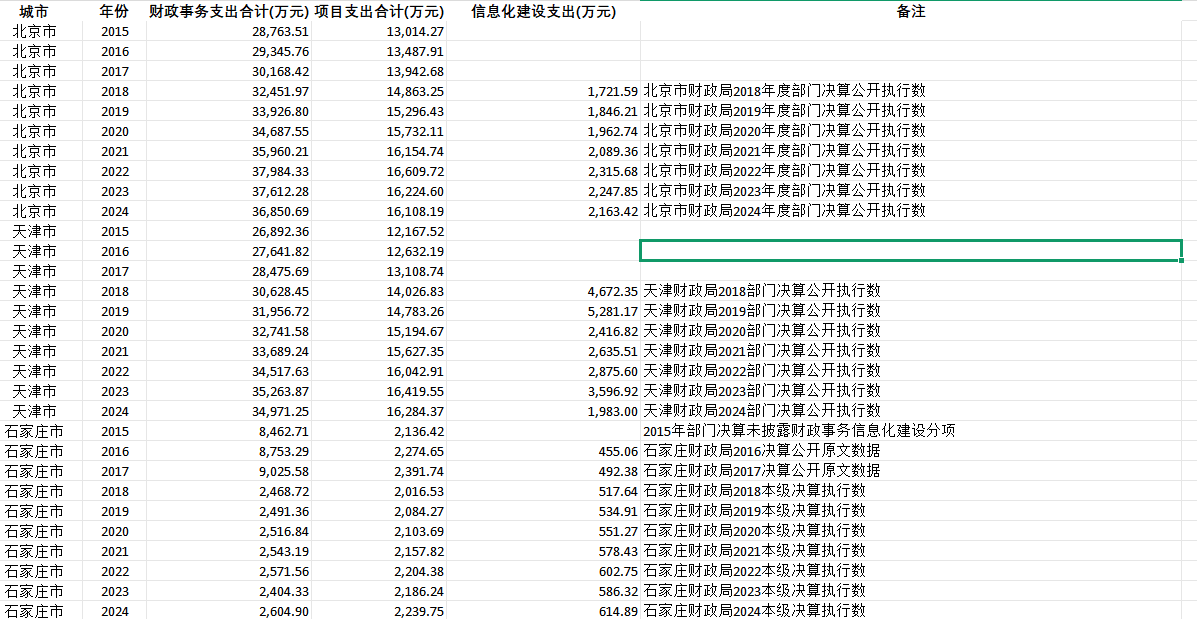The height and width of the screenshot is (619, 1197).
Task: Click note 北京市财政局2024年度部门决算公开执行数
Action: tap(785, 211)
